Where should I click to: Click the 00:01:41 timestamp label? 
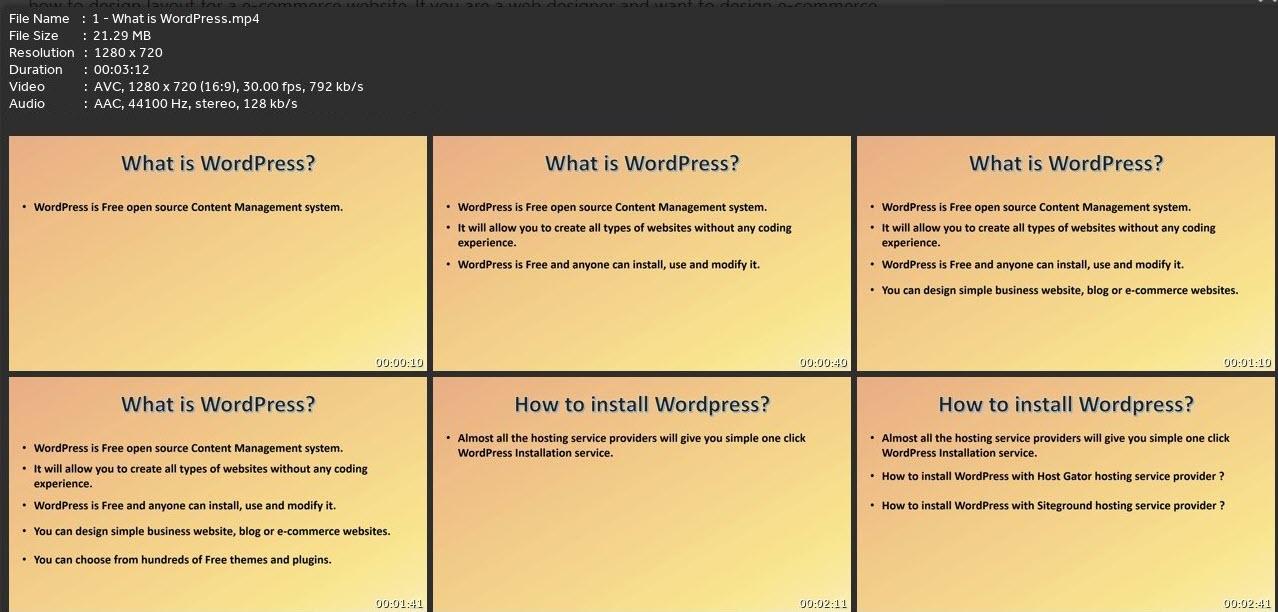point(400,604)
